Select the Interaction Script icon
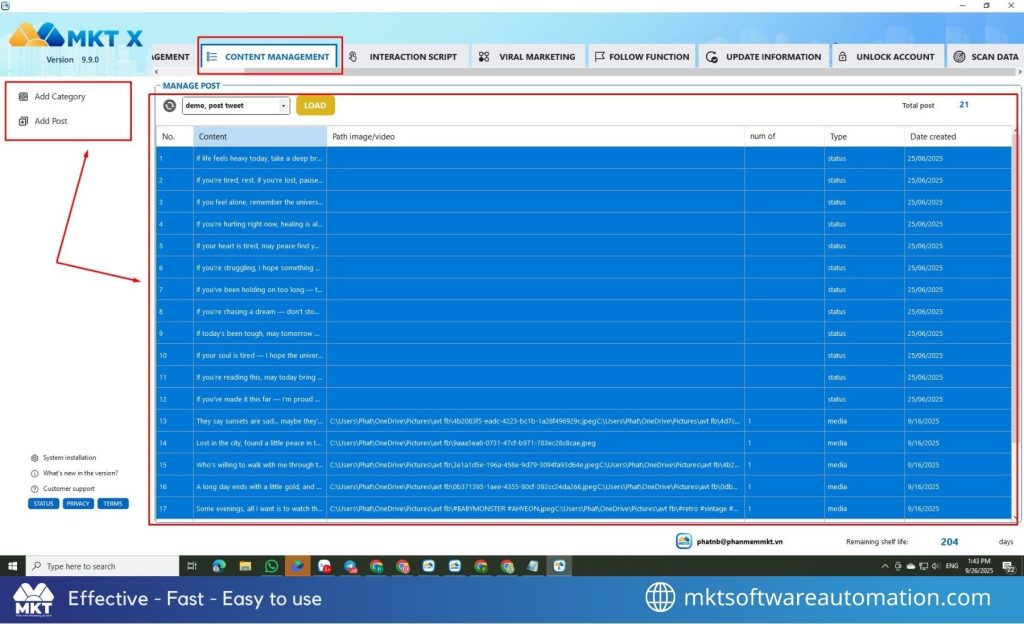Screen dimensions: 1024x624 click(x=355, y=56)
